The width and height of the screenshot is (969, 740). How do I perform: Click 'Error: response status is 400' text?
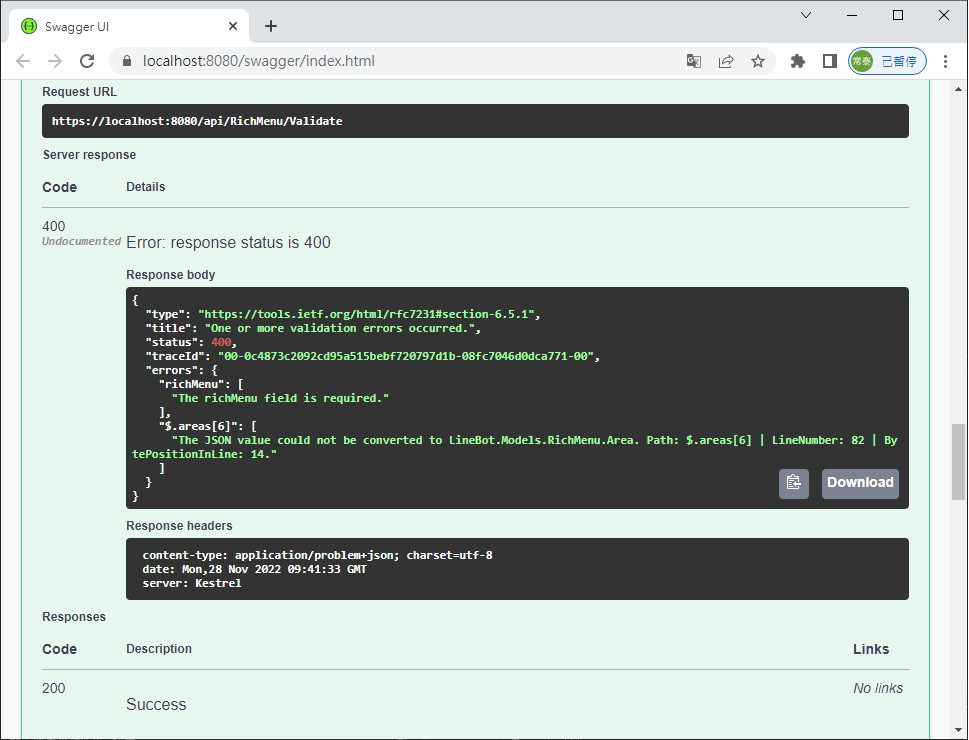coord(228,242)
